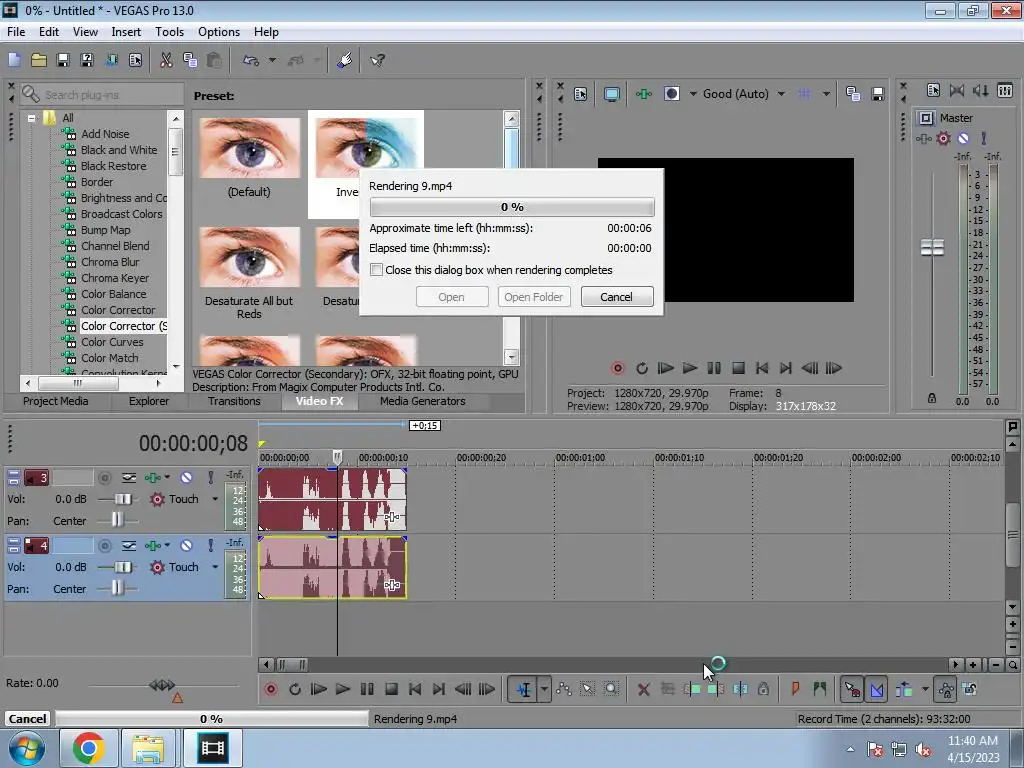Open Master Bus FX gear icon

[944, 138]
